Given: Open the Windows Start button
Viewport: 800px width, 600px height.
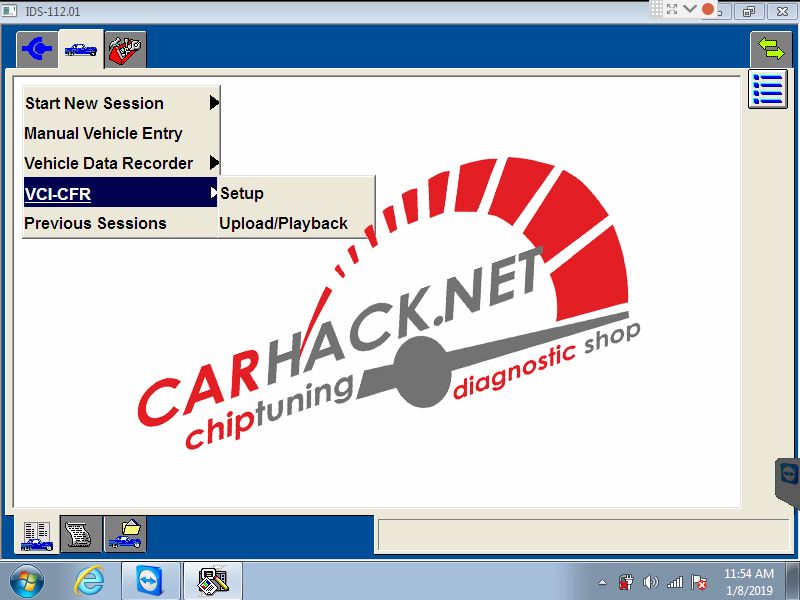Looking at the screenshot, I should (x=27, y=581).
